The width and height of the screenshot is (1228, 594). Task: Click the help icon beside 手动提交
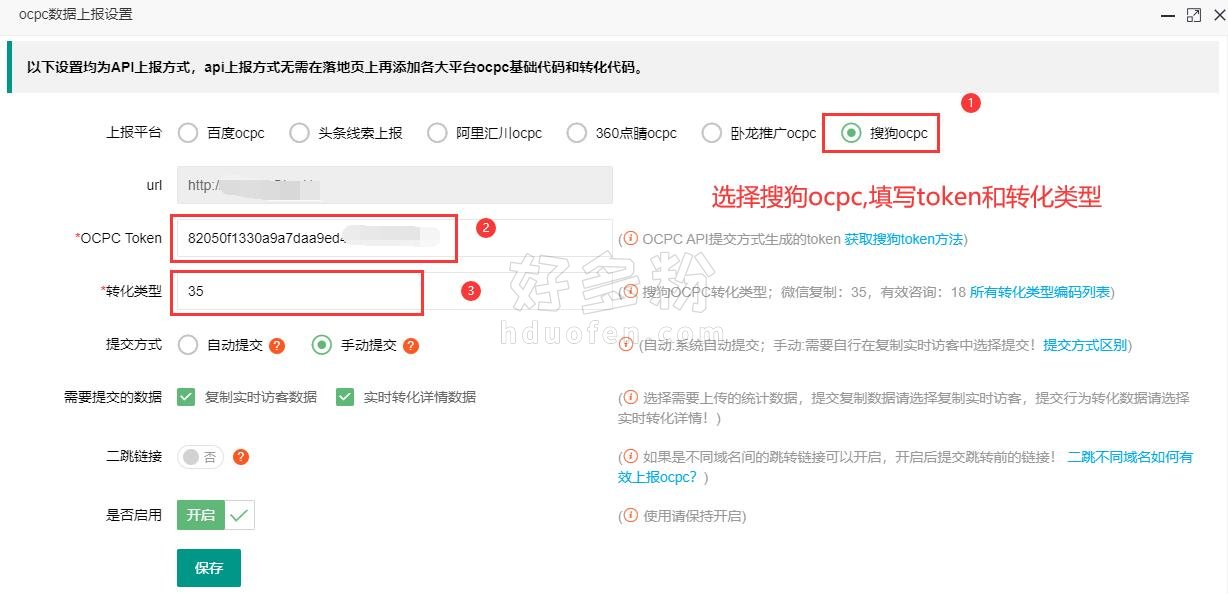(411, 346)
